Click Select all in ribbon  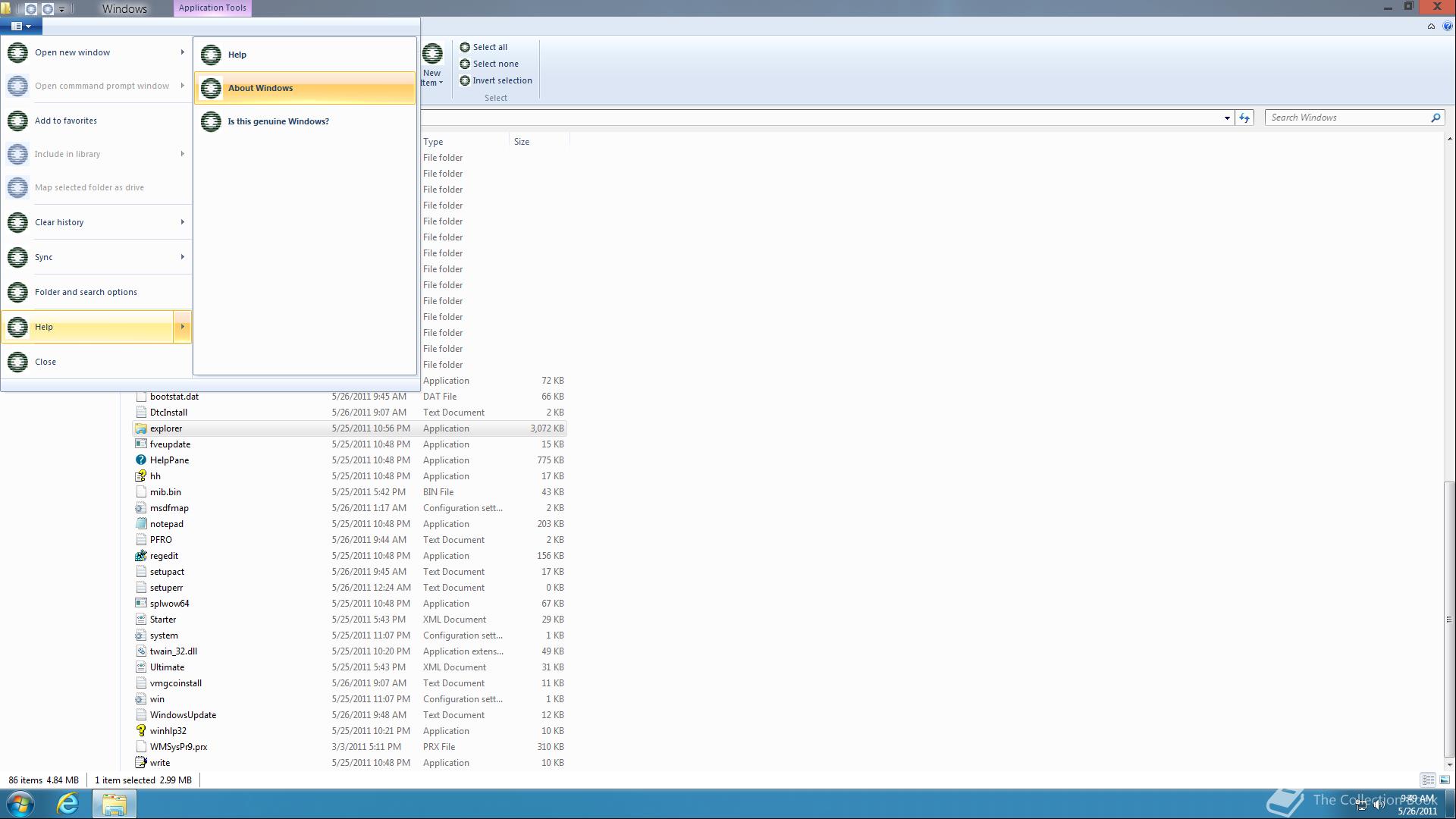point(484,47)
